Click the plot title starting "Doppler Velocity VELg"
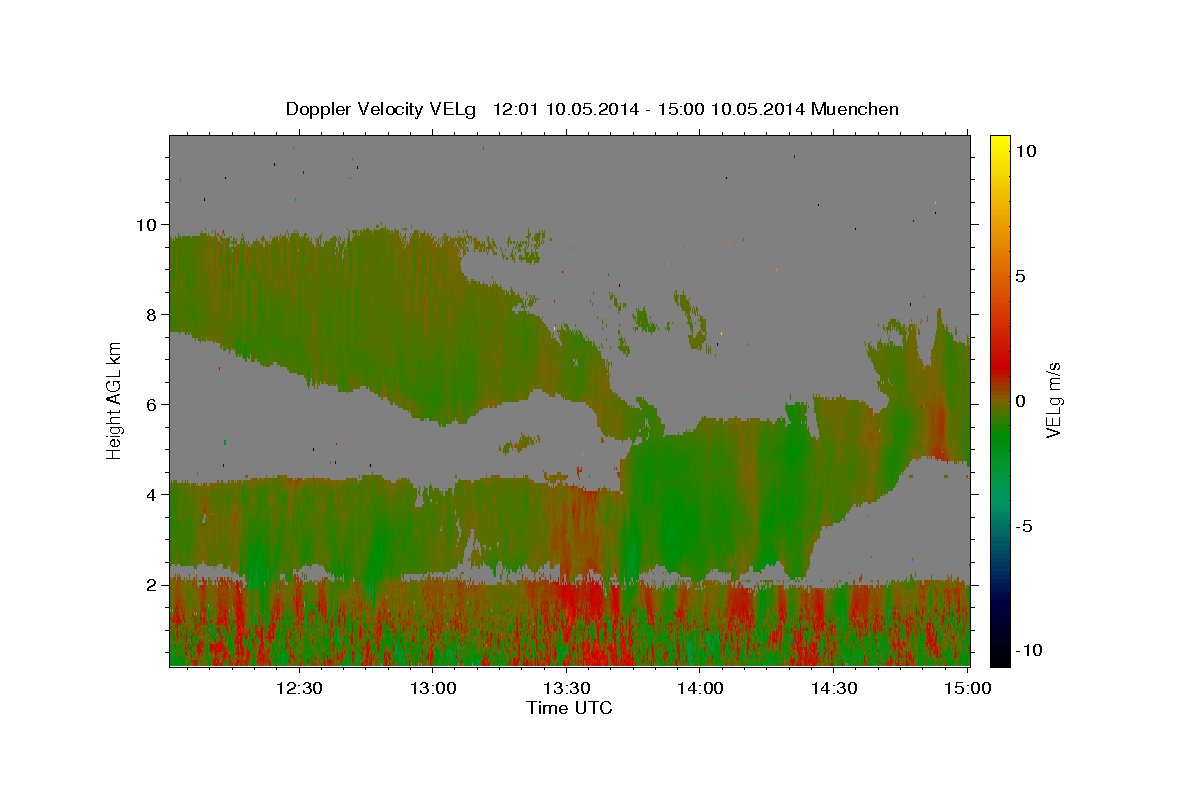Viewport: 1200px width, 800px height. [x=592, y=109]
